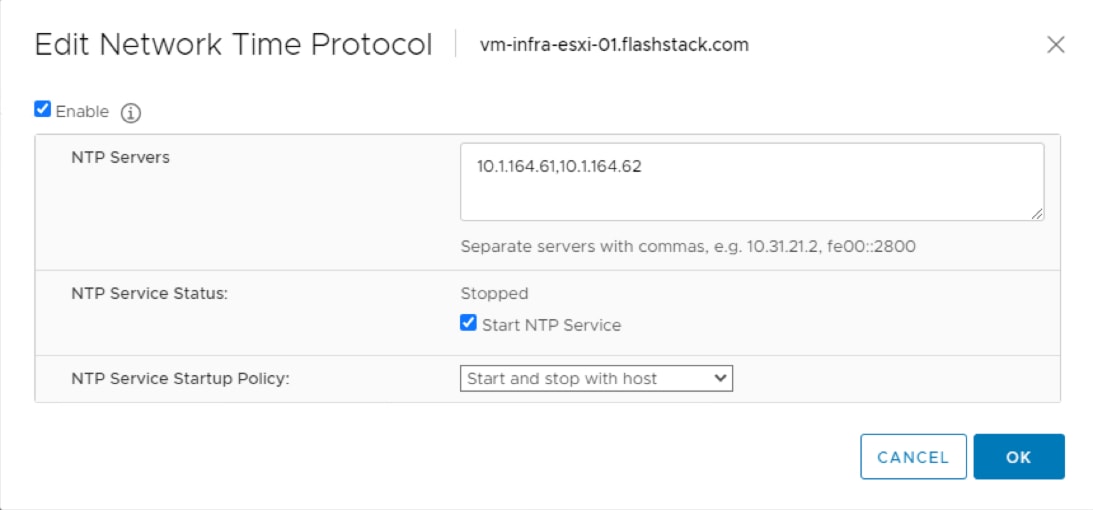Close the Edit Network Time Protocol dialog
The image size is (1093, 510).
[x=1055, y=45]
